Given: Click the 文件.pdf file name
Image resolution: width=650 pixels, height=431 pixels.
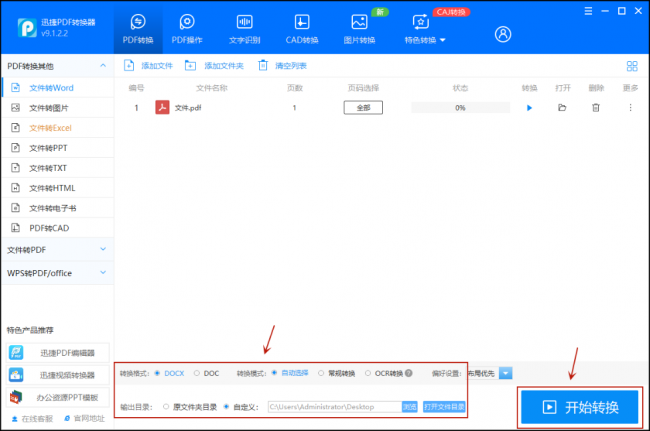Looking at the screenshot, I should pyautogui.click(x=188, y=108).
